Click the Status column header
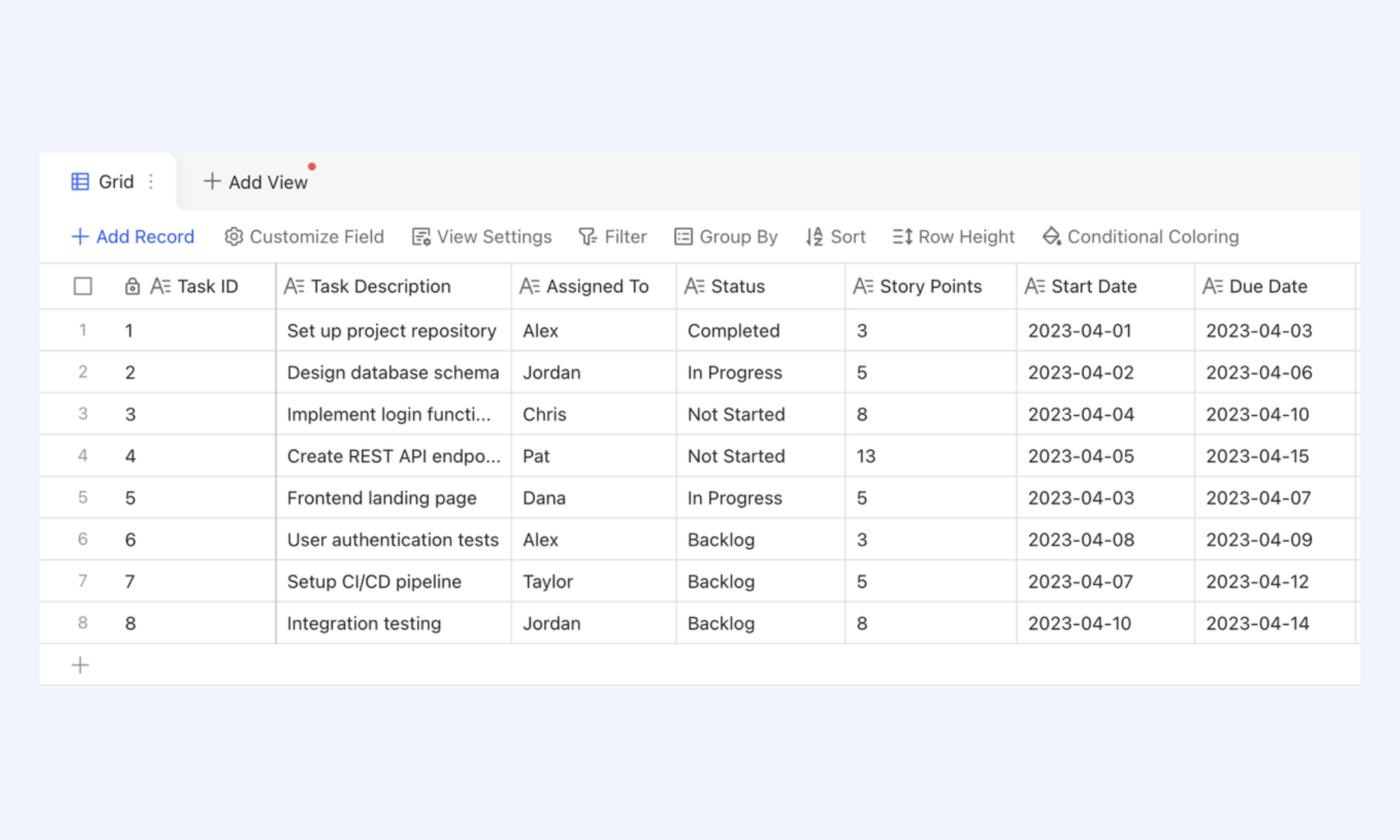1400x840 pixels. pyautogui.click(x=761, y=286)
